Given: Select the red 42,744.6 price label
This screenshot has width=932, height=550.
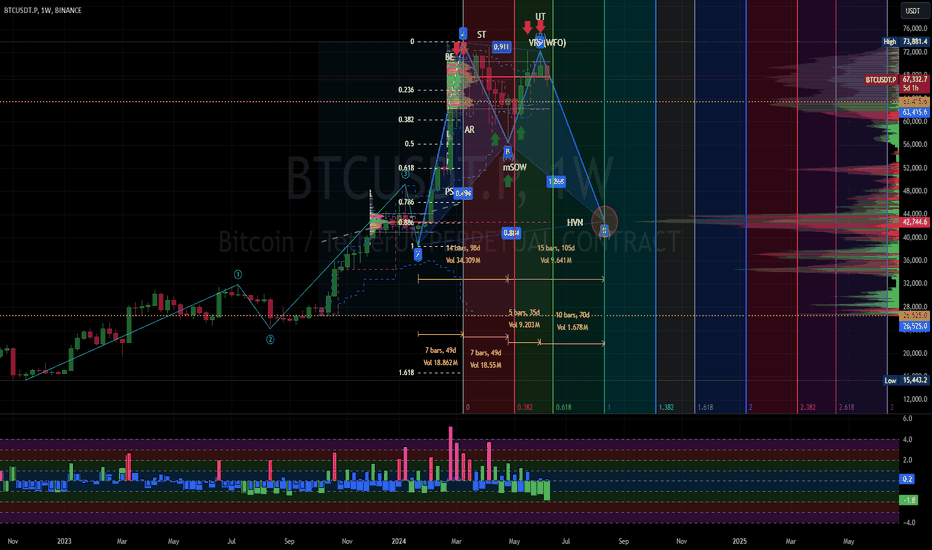Looking at the screenshot, I should [x=914, y=222].
